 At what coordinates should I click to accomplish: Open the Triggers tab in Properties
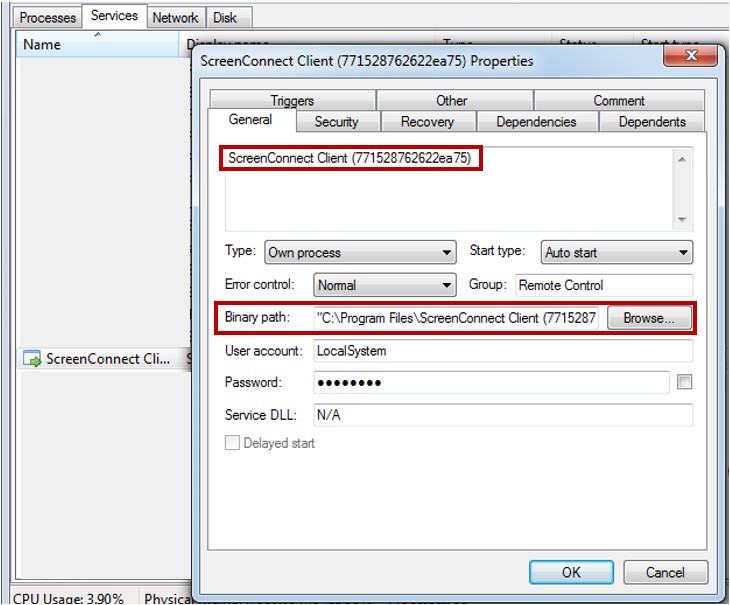pyautogui.click(x=292, y=101)
